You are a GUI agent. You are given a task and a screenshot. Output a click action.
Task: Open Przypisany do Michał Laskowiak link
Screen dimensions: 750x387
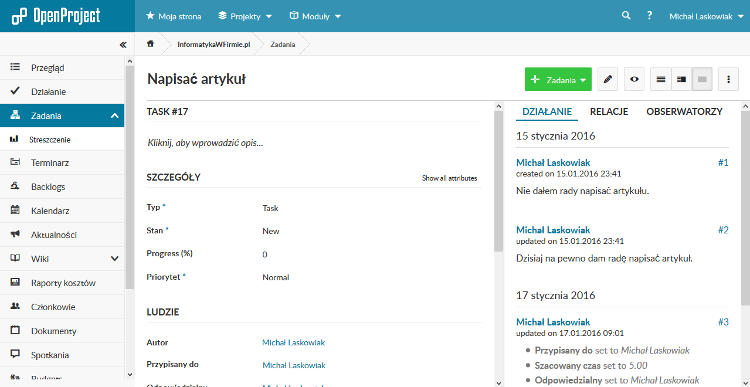point(294,365)
